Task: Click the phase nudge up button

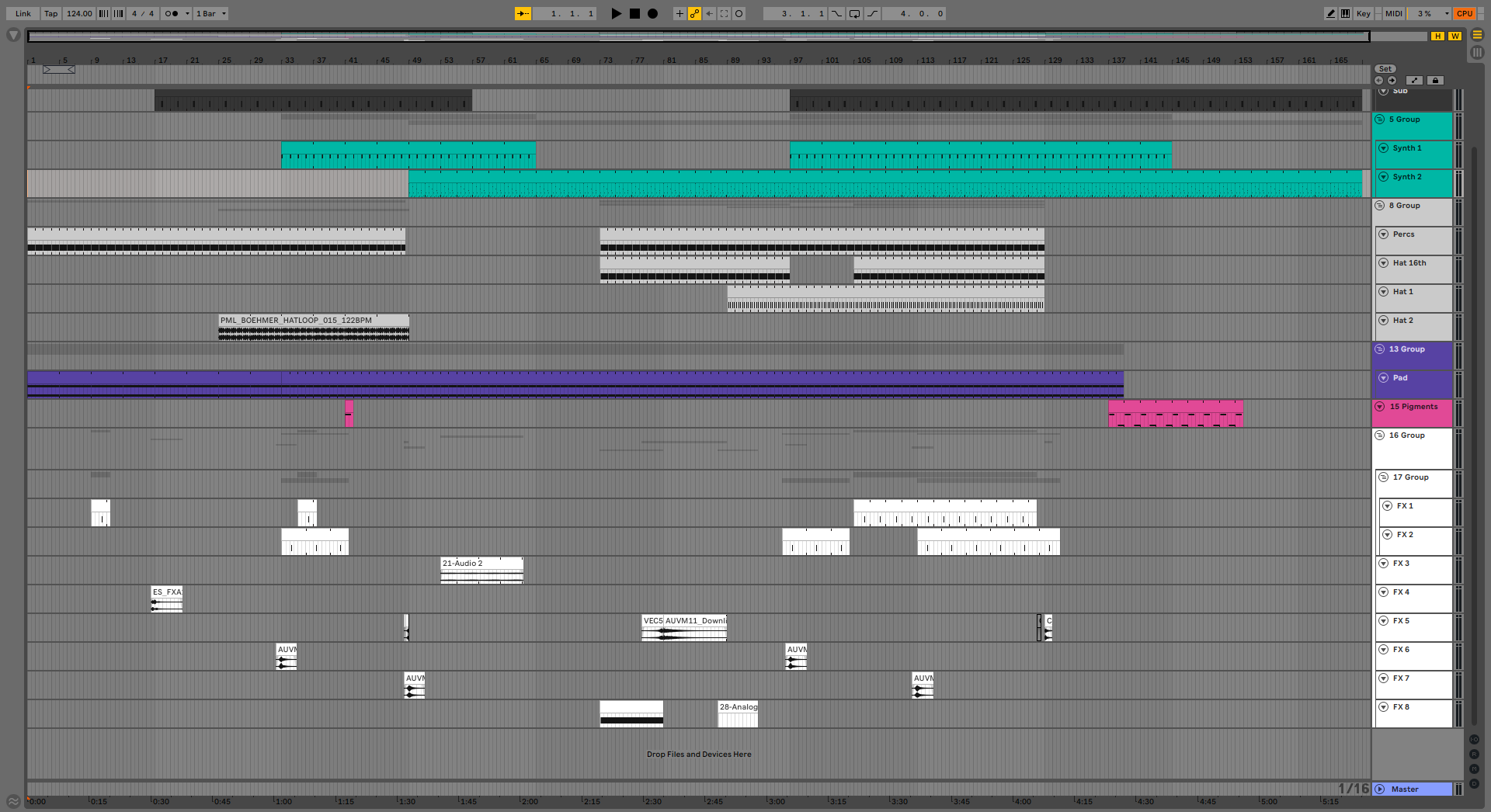Action: (119, 13)
